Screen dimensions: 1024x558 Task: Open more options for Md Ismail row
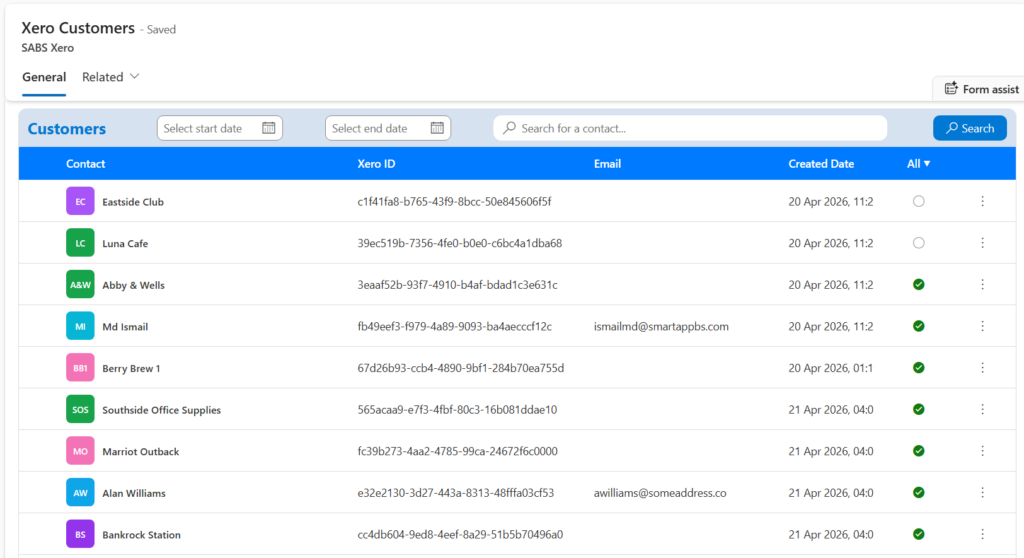982,326
